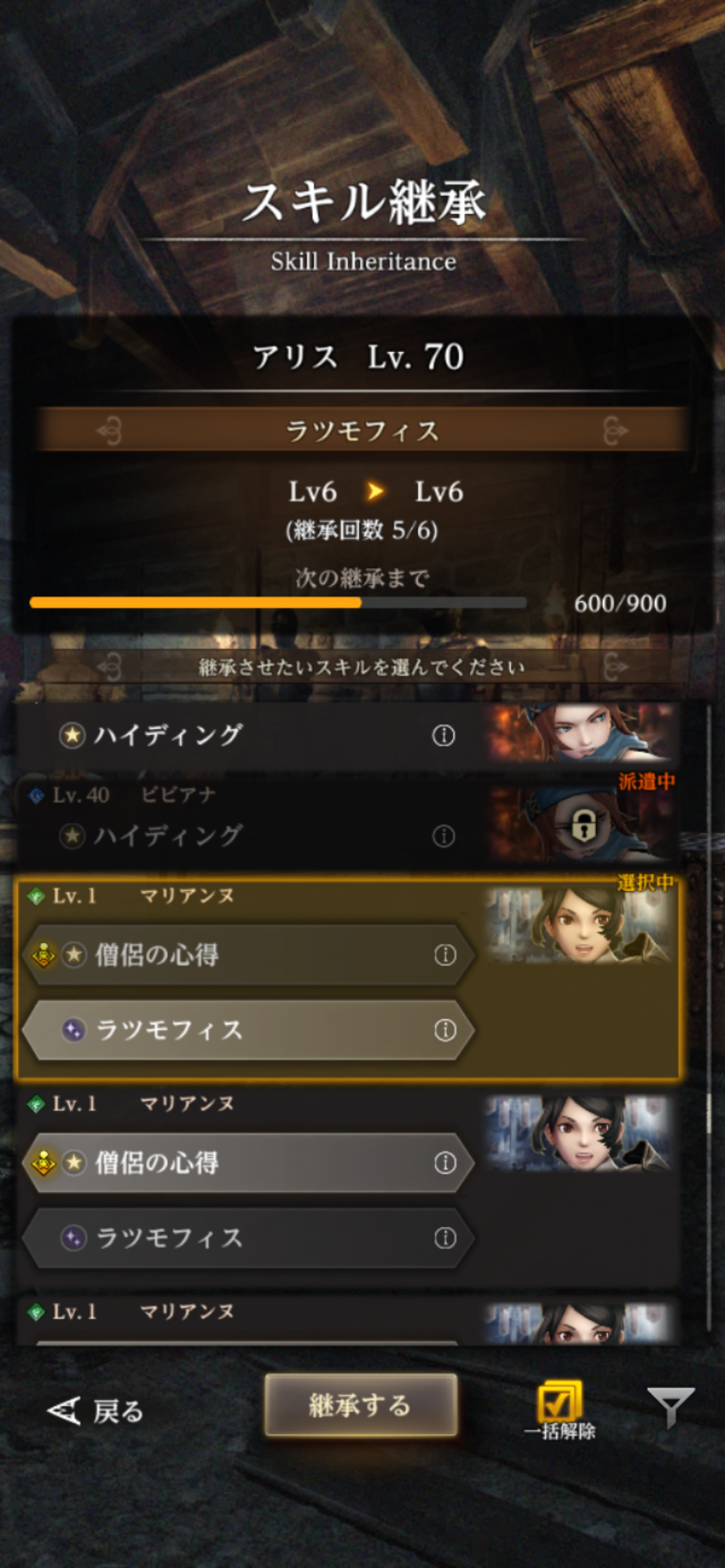The width and height of the screenshot is (725, 1568).
Task: Tap the lock icon on ビビアナ portrait
Action: coord(583,826)
